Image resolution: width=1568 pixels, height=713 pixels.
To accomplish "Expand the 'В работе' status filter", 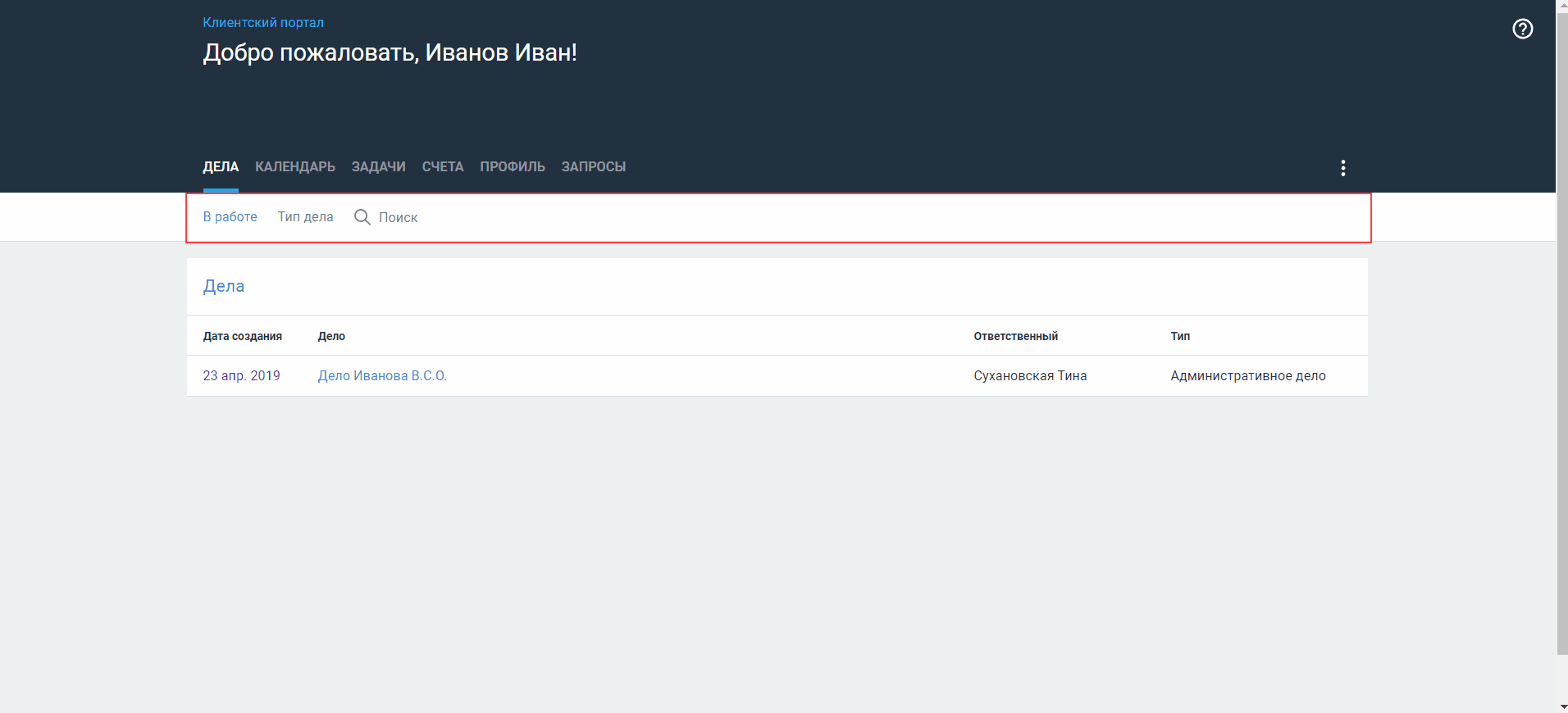I will (x=230, y=217).
